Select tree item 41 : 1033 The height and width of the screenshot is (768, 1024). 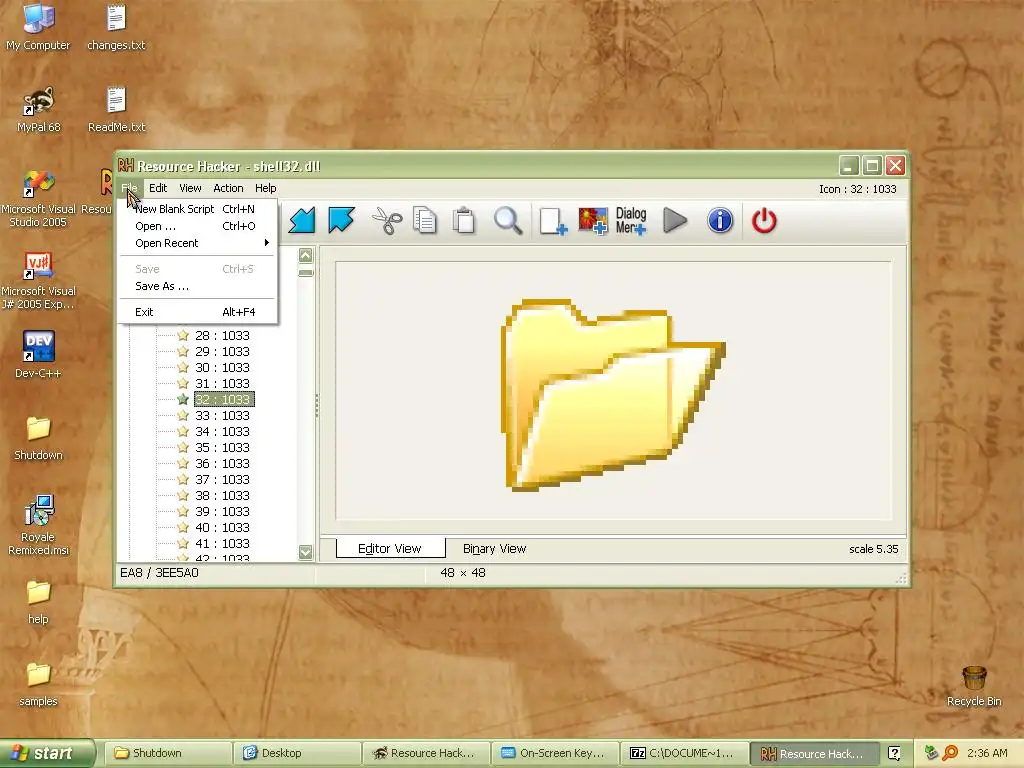click(x=222, y=543)
